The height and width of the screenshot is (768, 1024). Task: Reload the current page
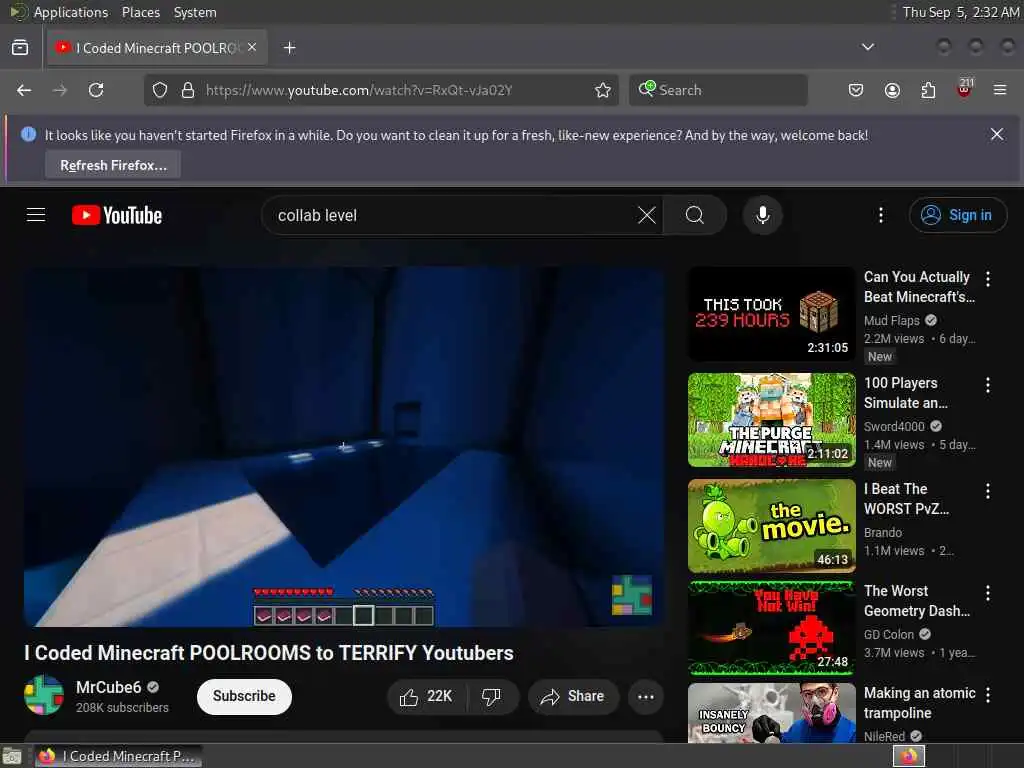[x=96, y=90]
